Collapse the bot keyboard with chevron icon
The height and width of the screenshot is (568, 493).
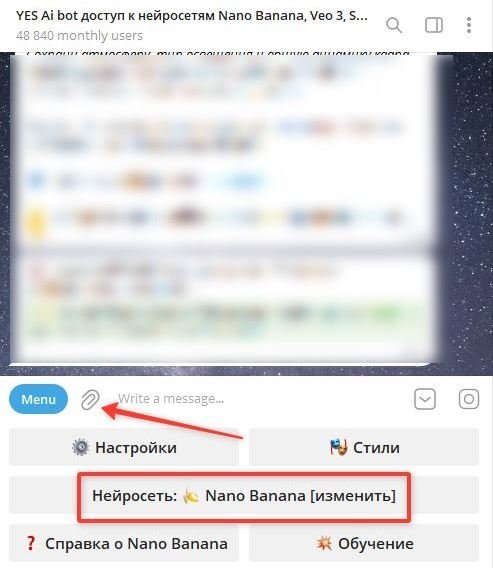coord(425,399)
